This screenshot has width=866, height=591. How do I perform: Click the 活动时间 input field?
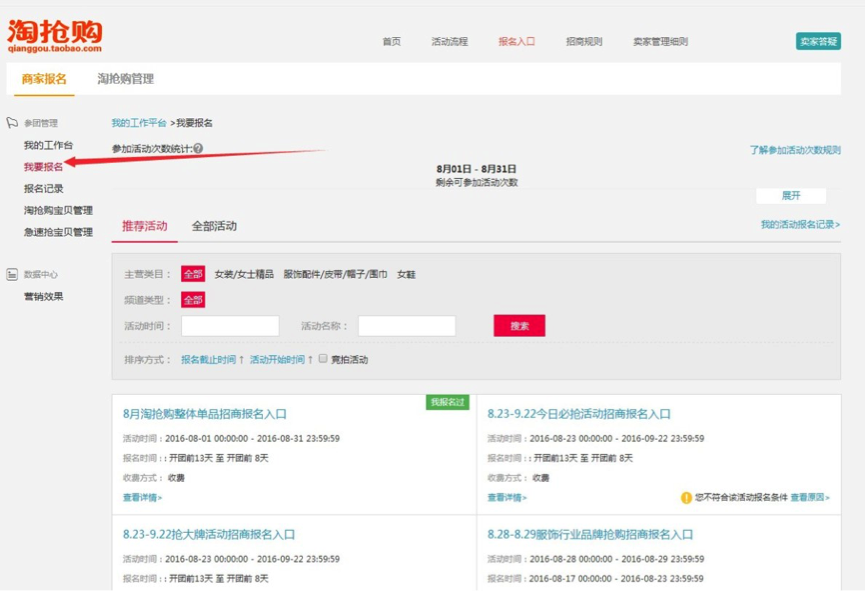point(230,326)
